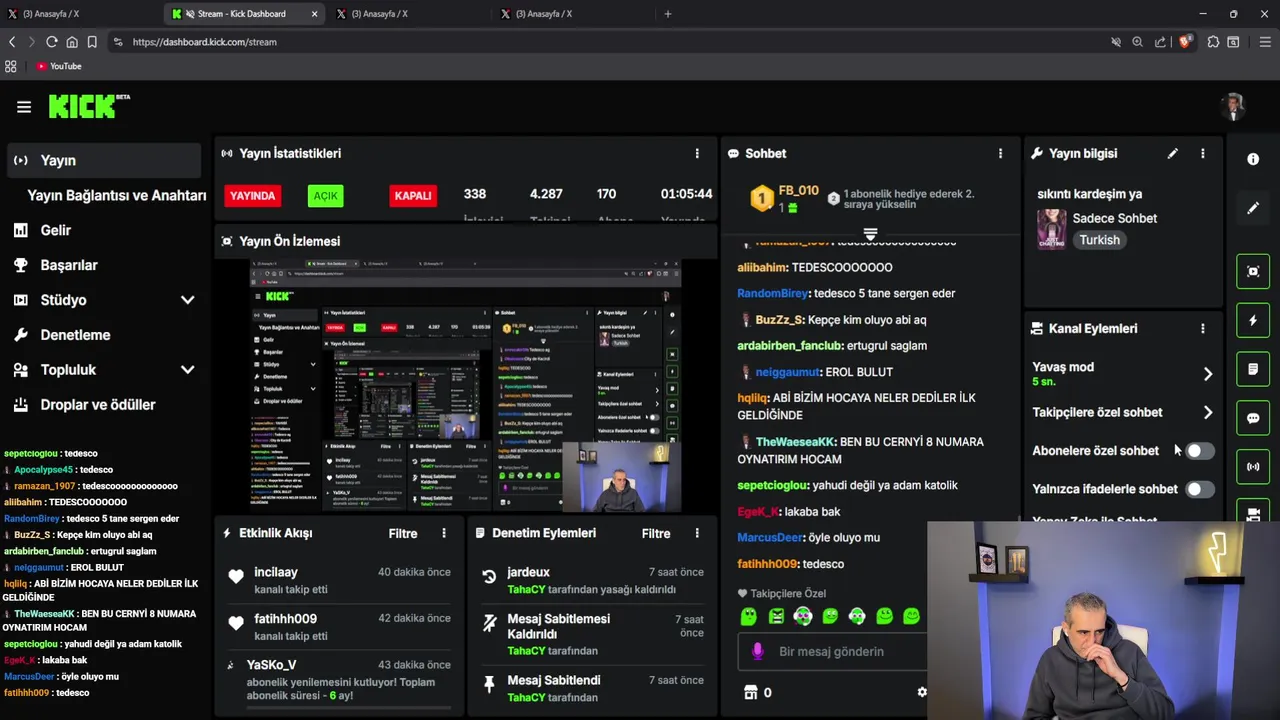This screenshot has height=720, width=1280.
Task: Collapse chat leaderboard using the down handle
Action: pos(870,234)
